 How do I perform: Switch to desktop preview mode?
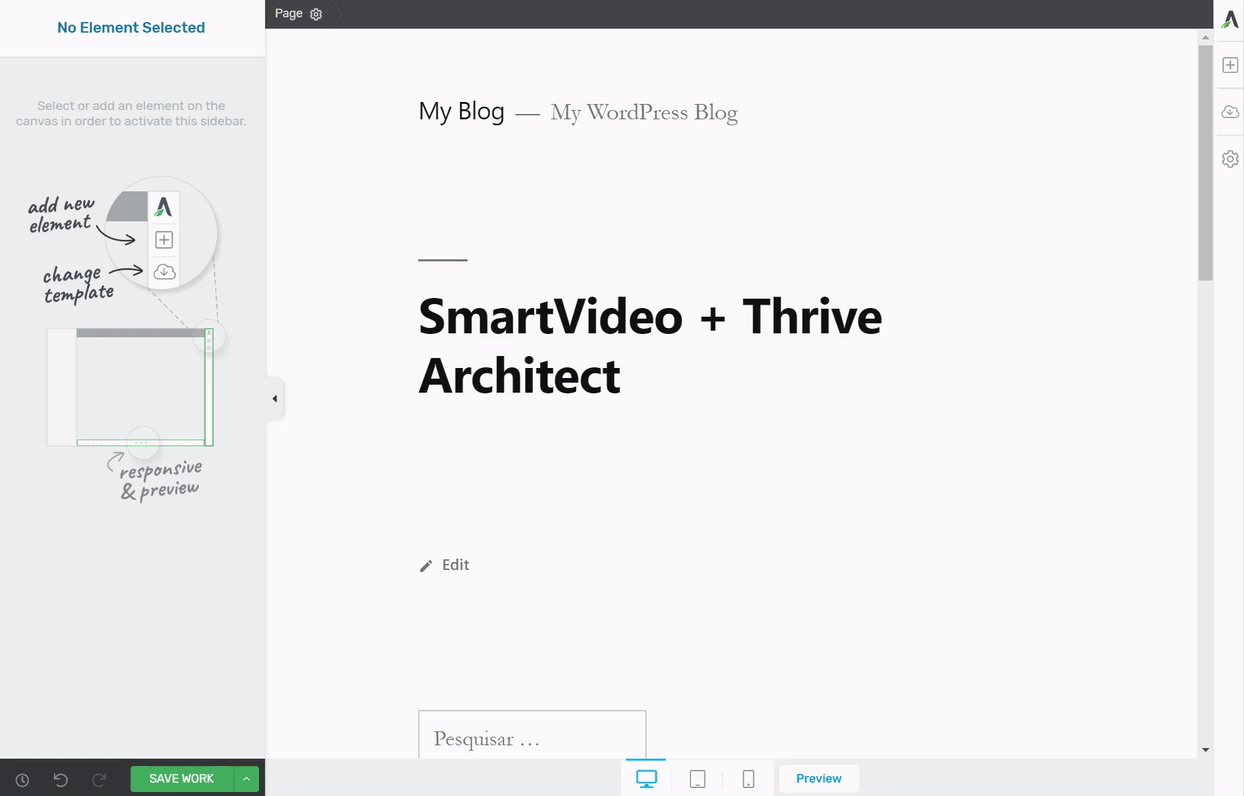[646, 778]
